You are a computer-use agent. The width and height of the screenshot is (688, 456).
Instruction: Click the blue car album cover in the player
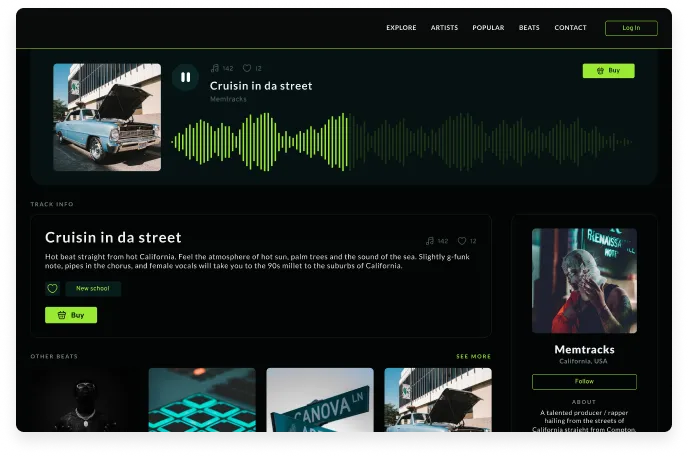click(107, 117)
